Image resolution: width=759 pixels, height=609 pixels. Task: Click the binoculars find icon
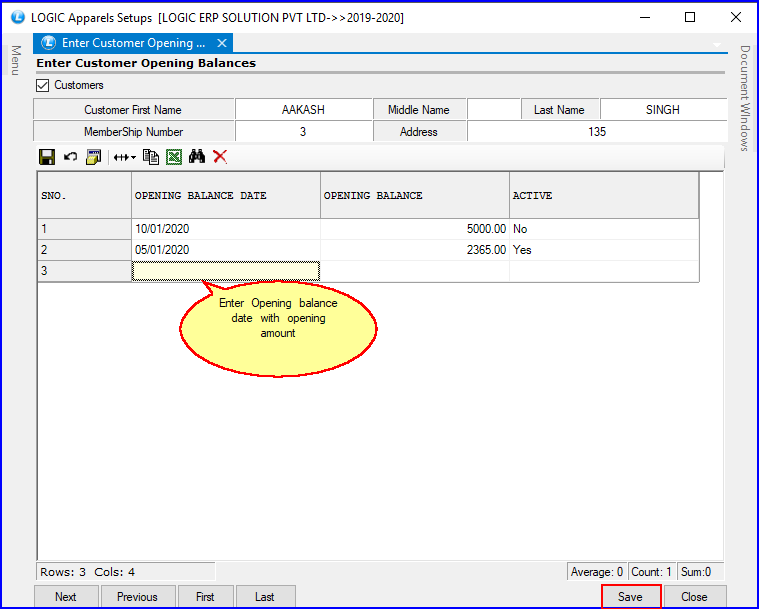197,157
